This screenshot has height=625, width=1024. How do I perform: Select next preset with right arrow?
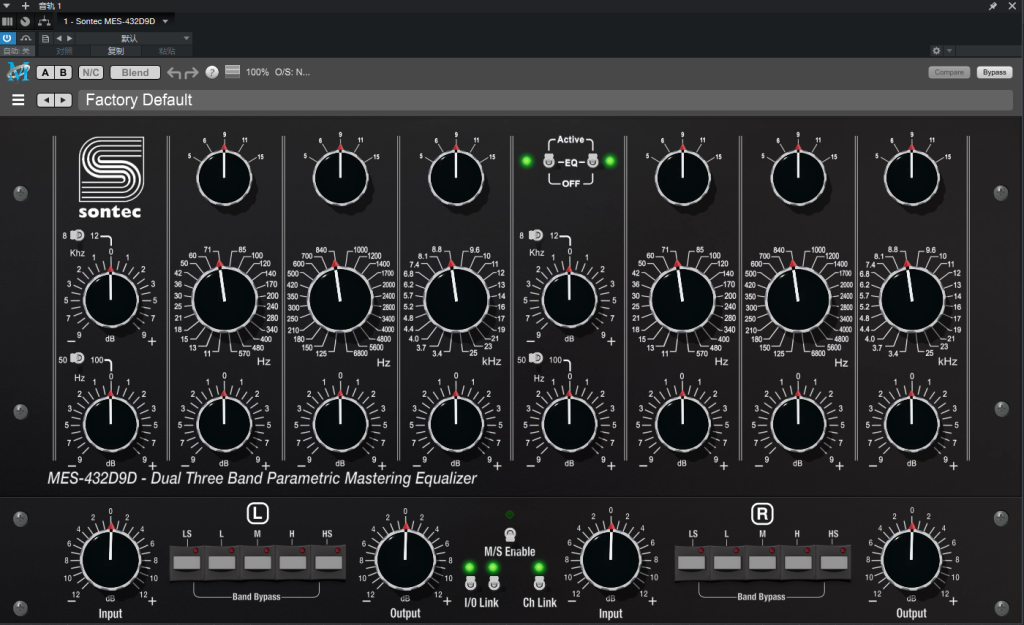click(63, 100)
